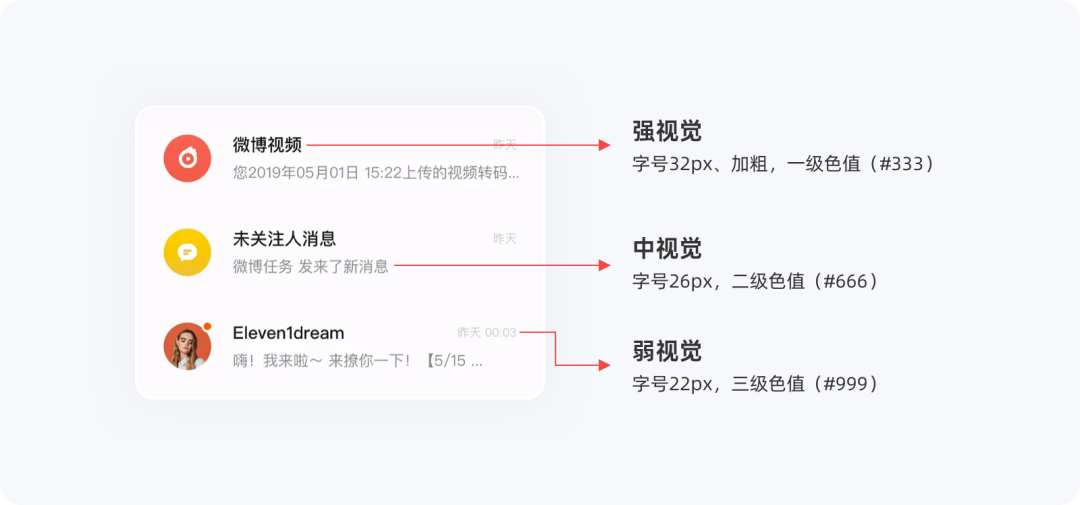1080x505 pixels.
Task: Click the 微博任务 发来了新消息 preview text
Action: 311,266
